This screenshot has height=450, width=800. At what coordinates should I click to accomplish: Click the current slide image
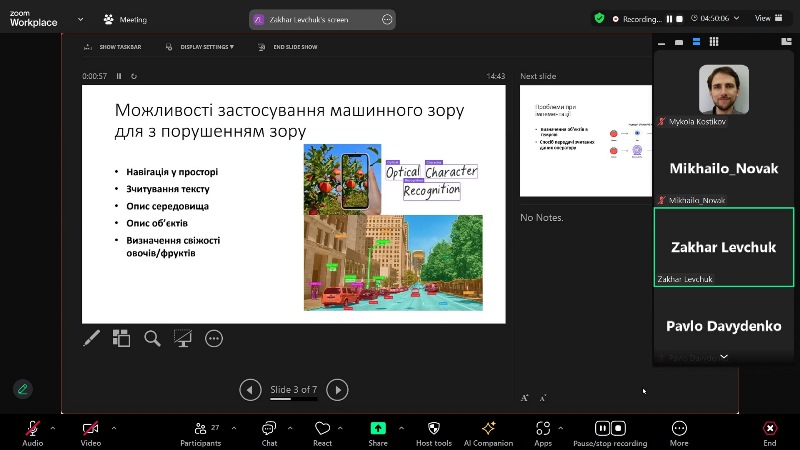294,204
